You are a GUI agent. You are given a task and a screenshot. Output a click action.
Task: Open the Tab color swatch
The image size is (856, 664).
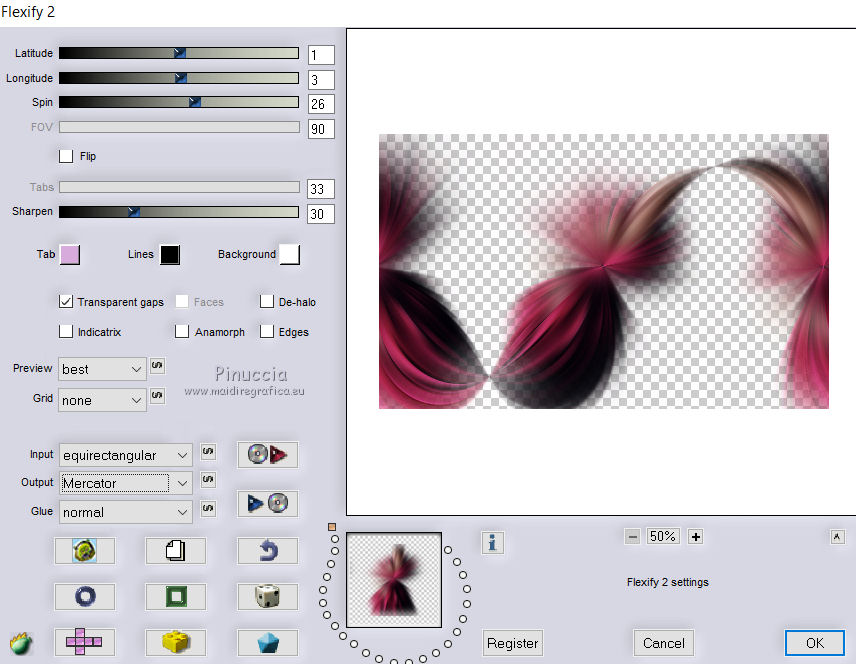[70, 254]
